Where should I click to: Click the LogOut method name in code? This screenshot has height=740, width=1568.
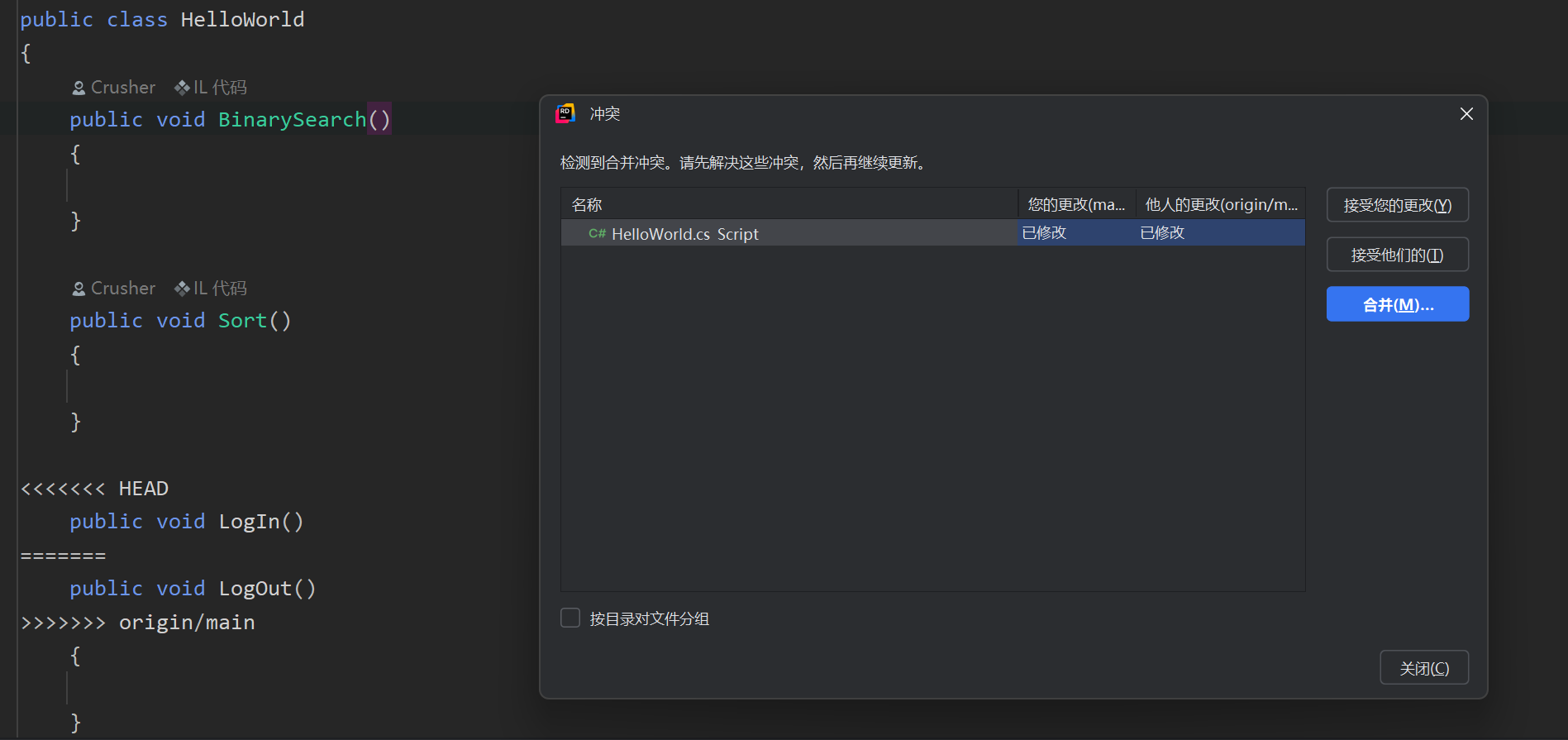(255, 589)
